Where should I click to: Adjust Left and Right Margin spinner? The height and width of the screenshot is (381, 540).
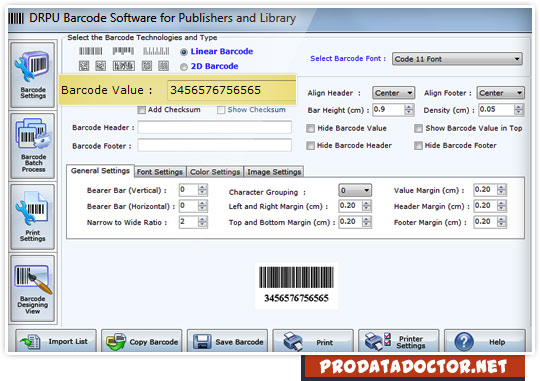click(366, 206)
